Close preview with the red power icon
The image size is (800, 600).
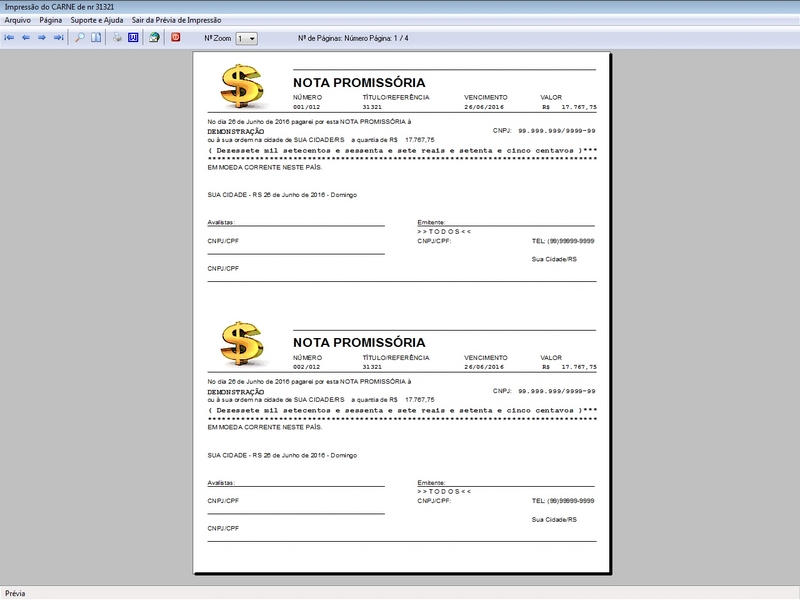coord(176,37)
